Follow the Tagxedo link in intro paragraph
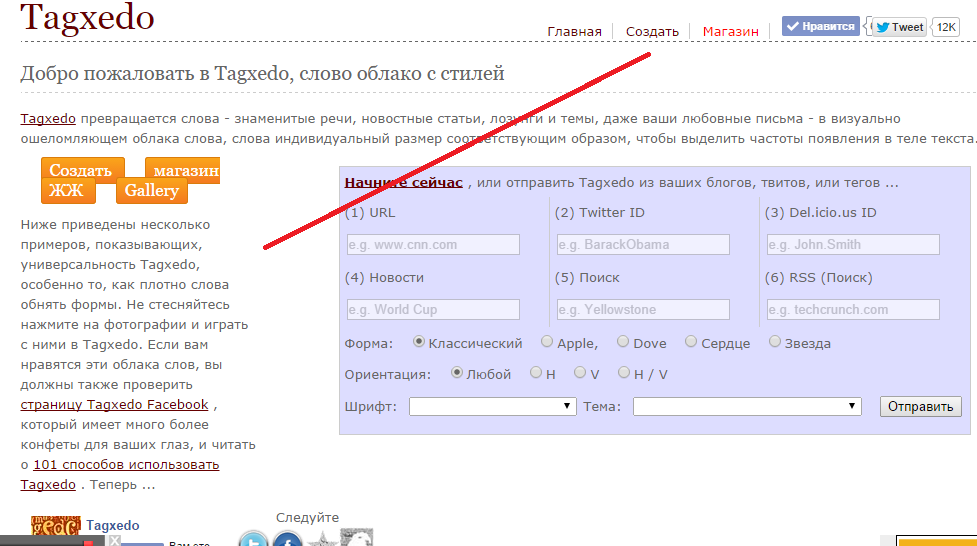The width and height of the screenshot is (977, 546). pyautogui.click(x=48, y=118)
